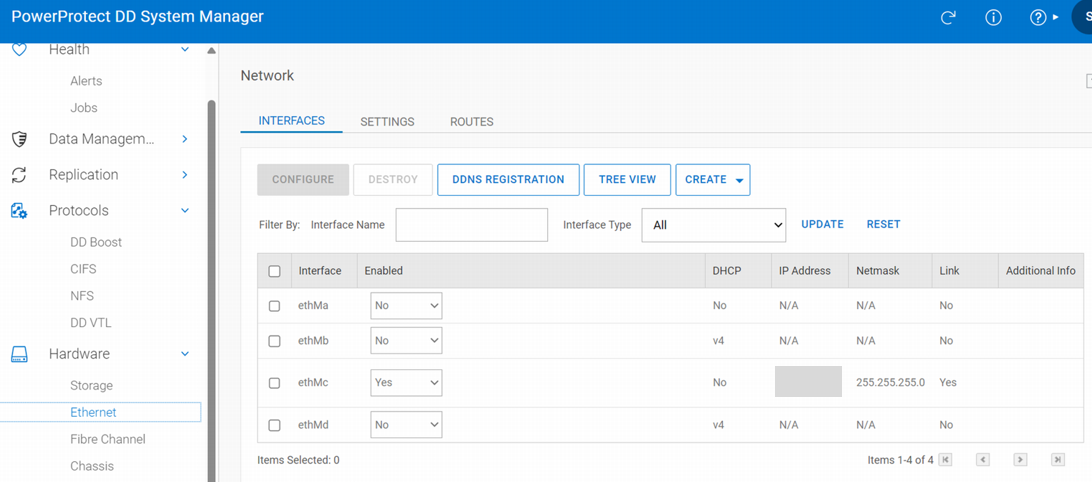Viewport: 1092px width, 482px height.
Task: Open the CREATE dropdown button
Action: [712, 180]
